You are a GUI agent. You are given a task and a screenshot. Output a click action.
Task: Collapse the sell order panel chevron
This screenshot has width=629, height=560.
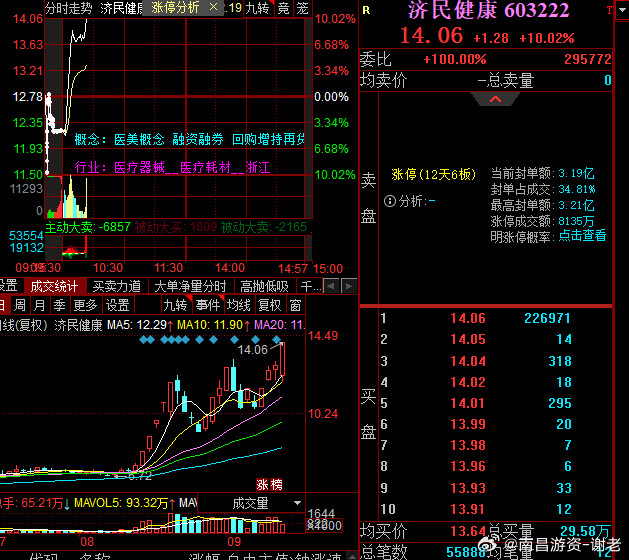coord(495,99)
